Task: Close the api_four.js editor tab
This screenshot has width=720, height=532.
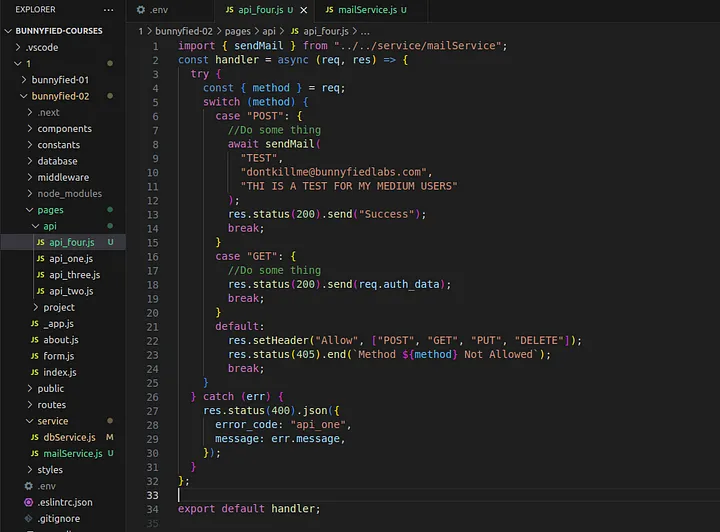Action: point(304,10)
